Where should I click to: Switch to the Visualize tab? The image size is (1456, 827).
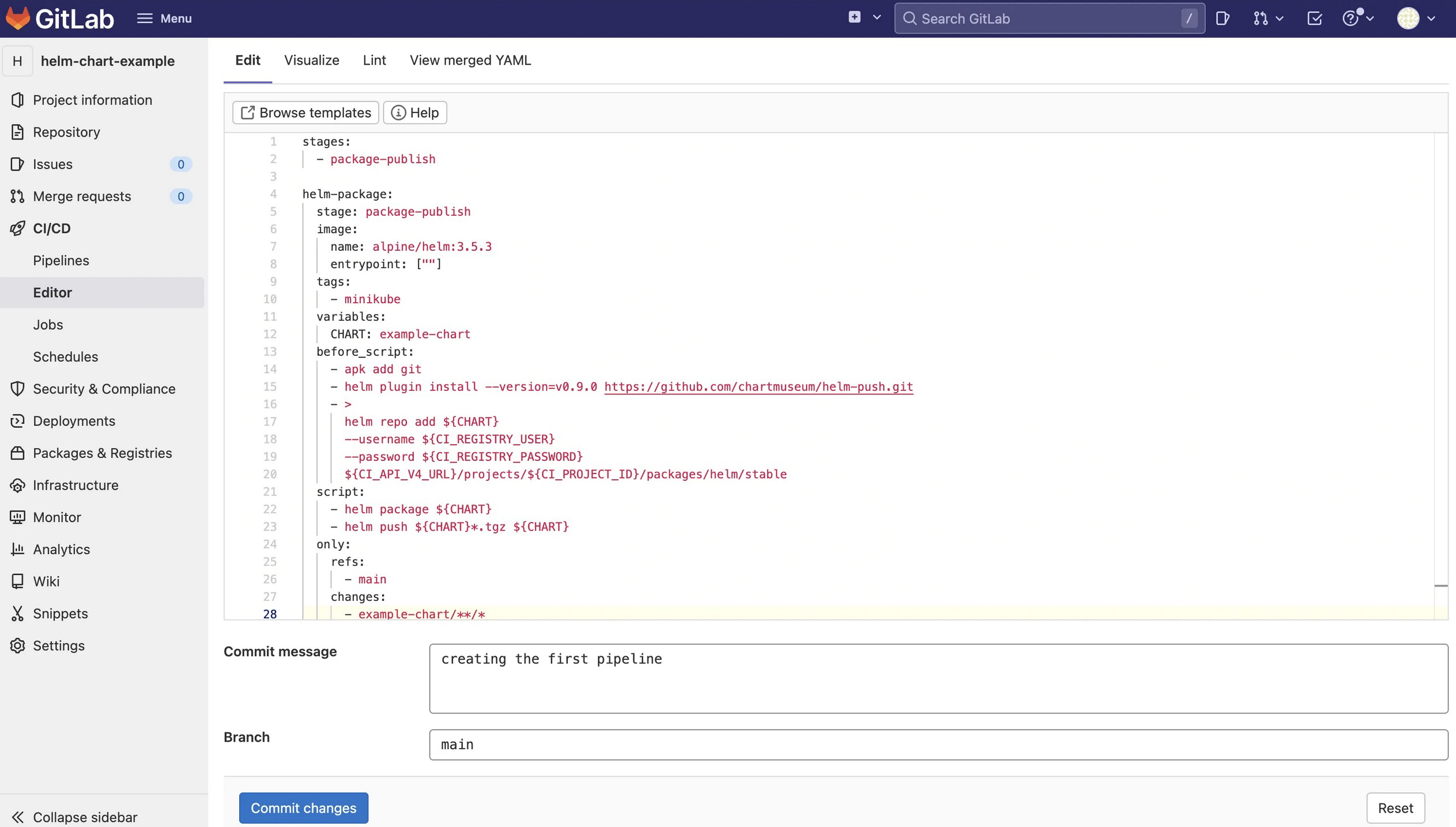[312, 61]
